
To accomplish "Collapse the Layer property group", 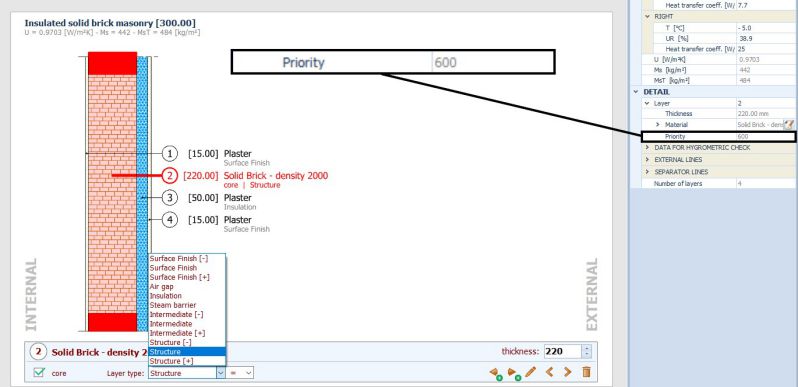I will pyautogui.click(x=647, y=103).
